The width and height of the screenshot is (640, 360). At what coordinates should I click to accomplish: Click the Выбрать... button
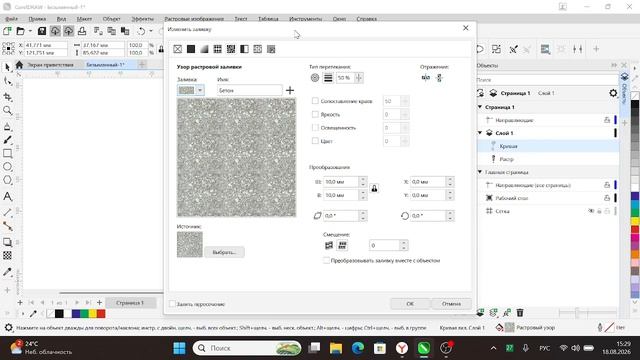[224, 252]
